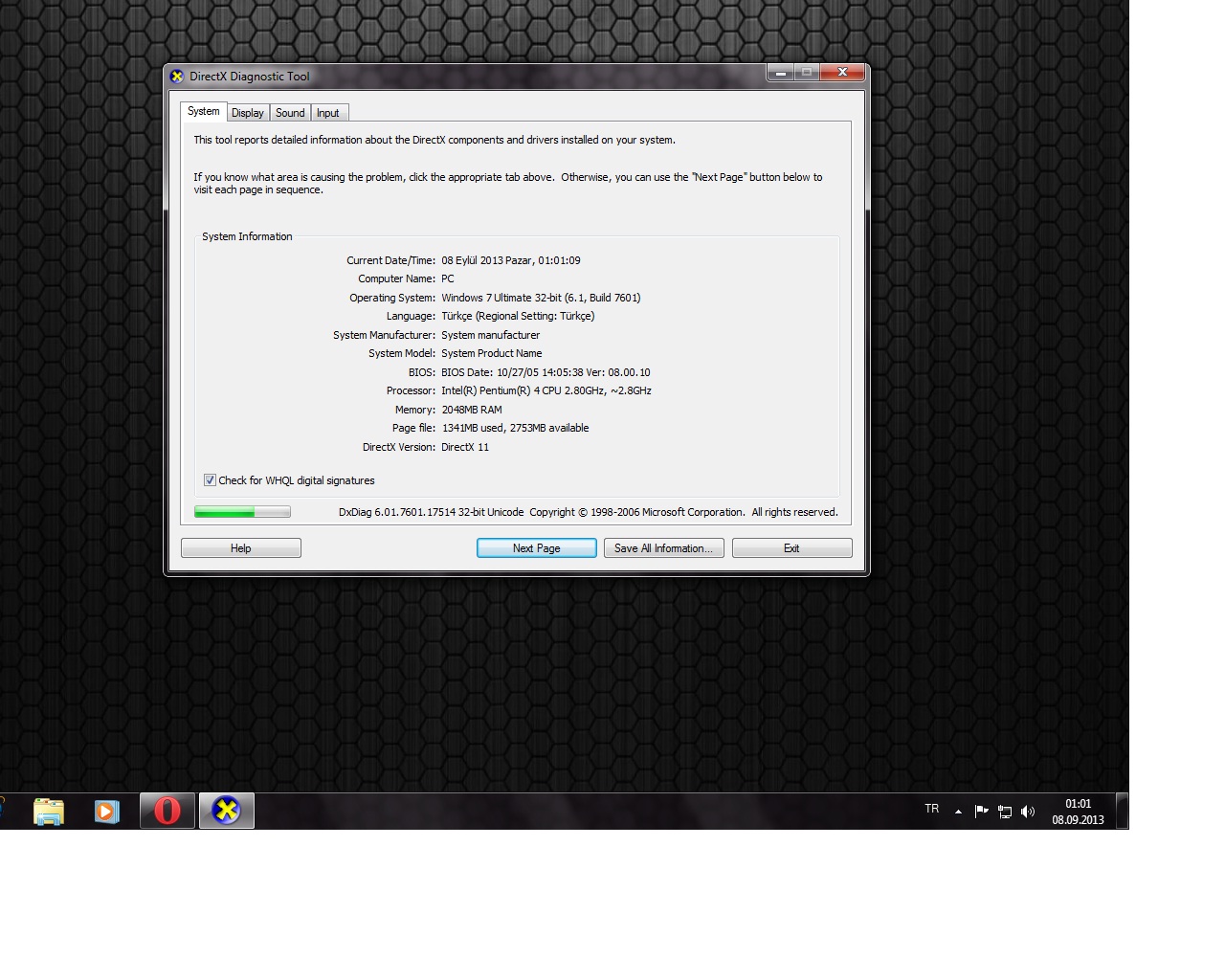Click the 2048MB RAM value

tap(472, 410)
